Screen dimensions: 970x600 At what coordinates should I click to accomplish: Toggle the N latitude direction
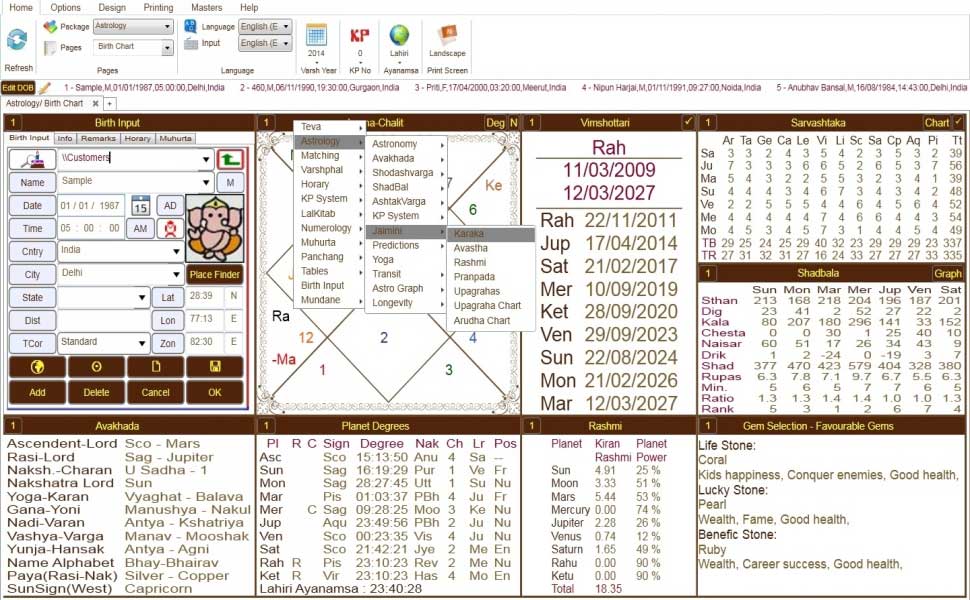234,296
